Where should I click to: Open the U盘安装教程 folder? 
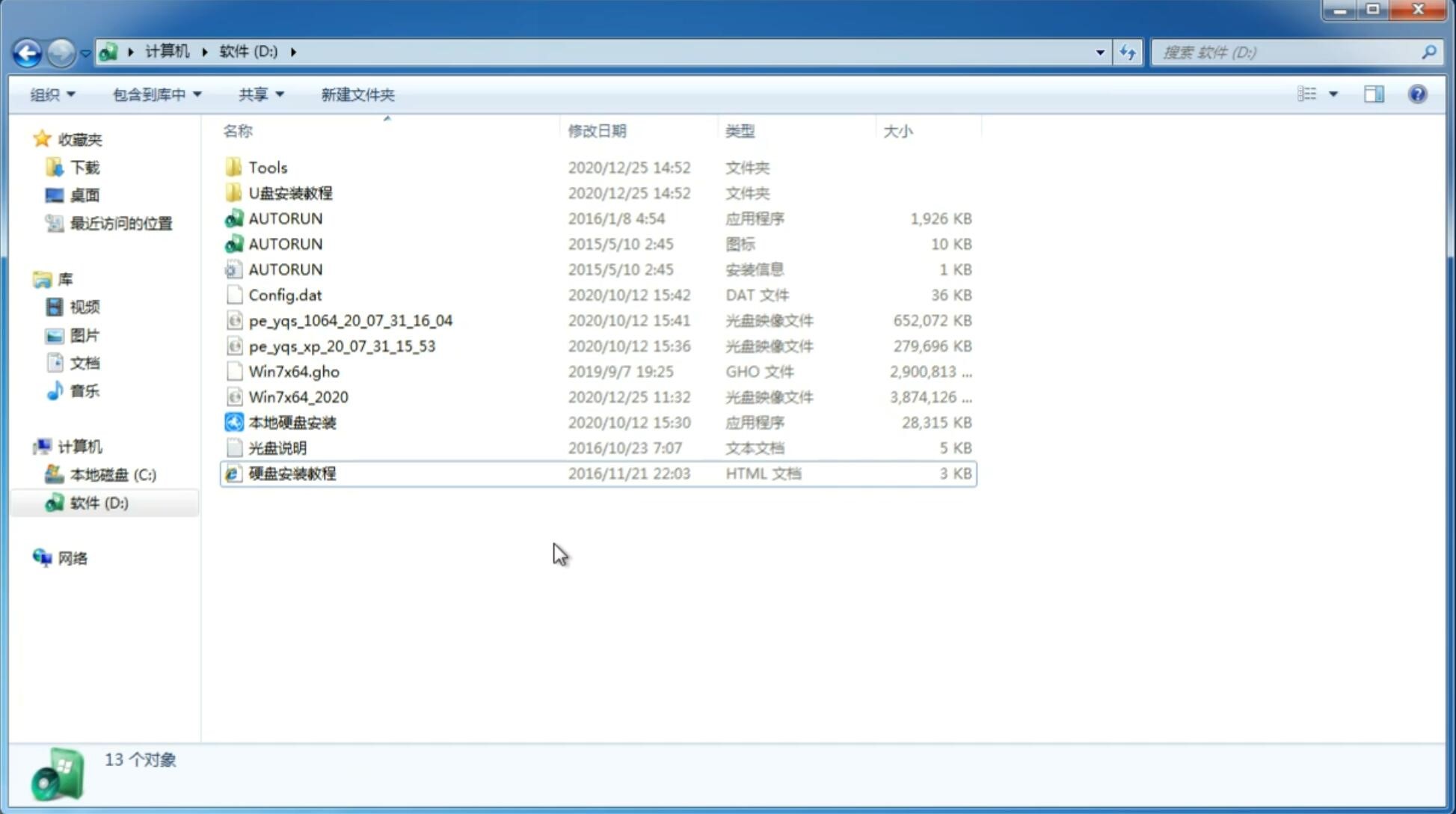(x=291, y=192)
